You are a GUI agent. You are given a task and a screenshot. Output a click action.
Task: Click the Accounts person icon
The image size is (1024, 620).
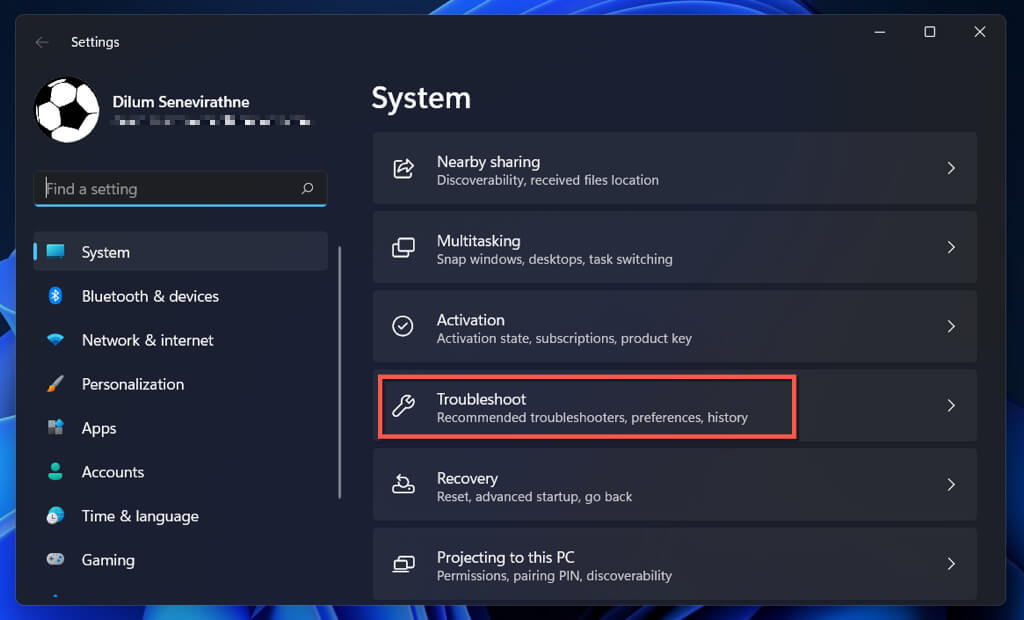(x=56, y=471)
